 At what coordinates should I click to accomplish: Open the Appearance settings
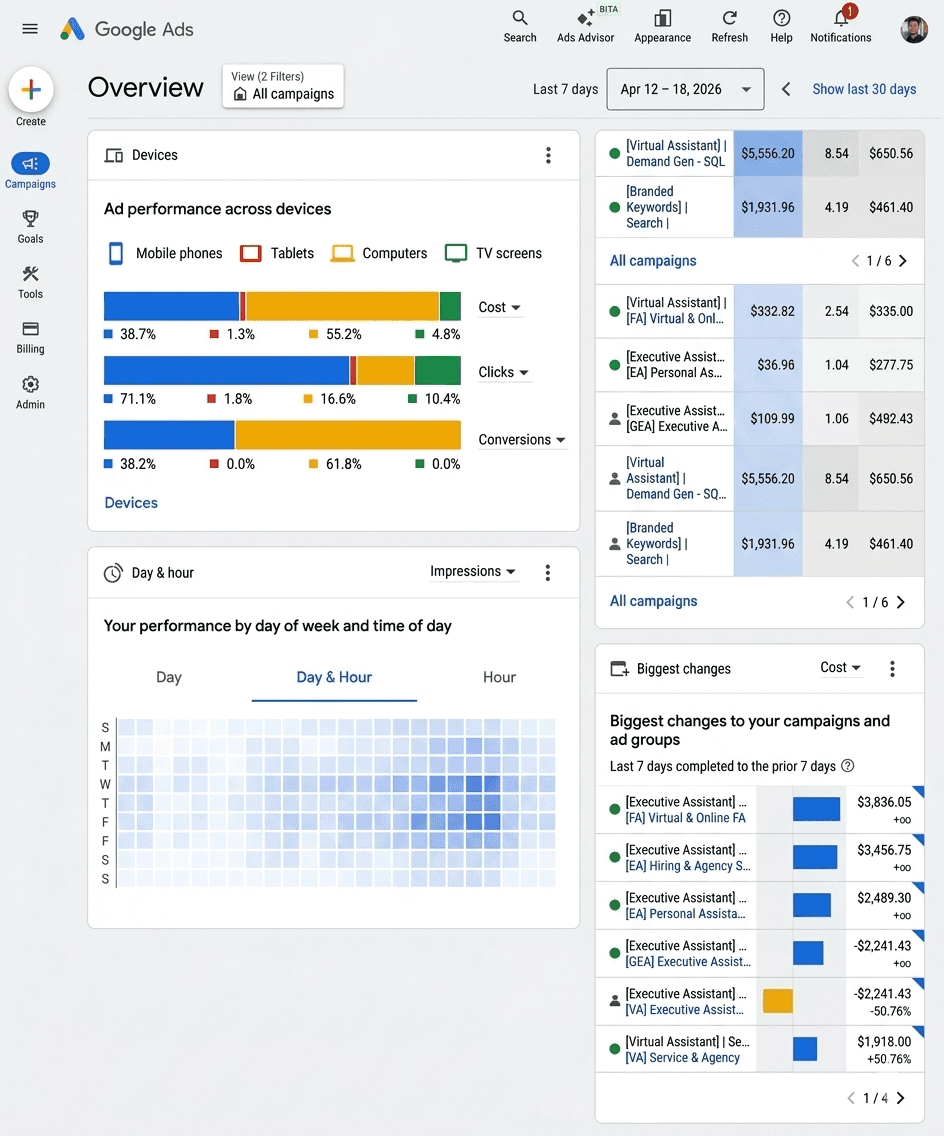(x=662, y=26)
